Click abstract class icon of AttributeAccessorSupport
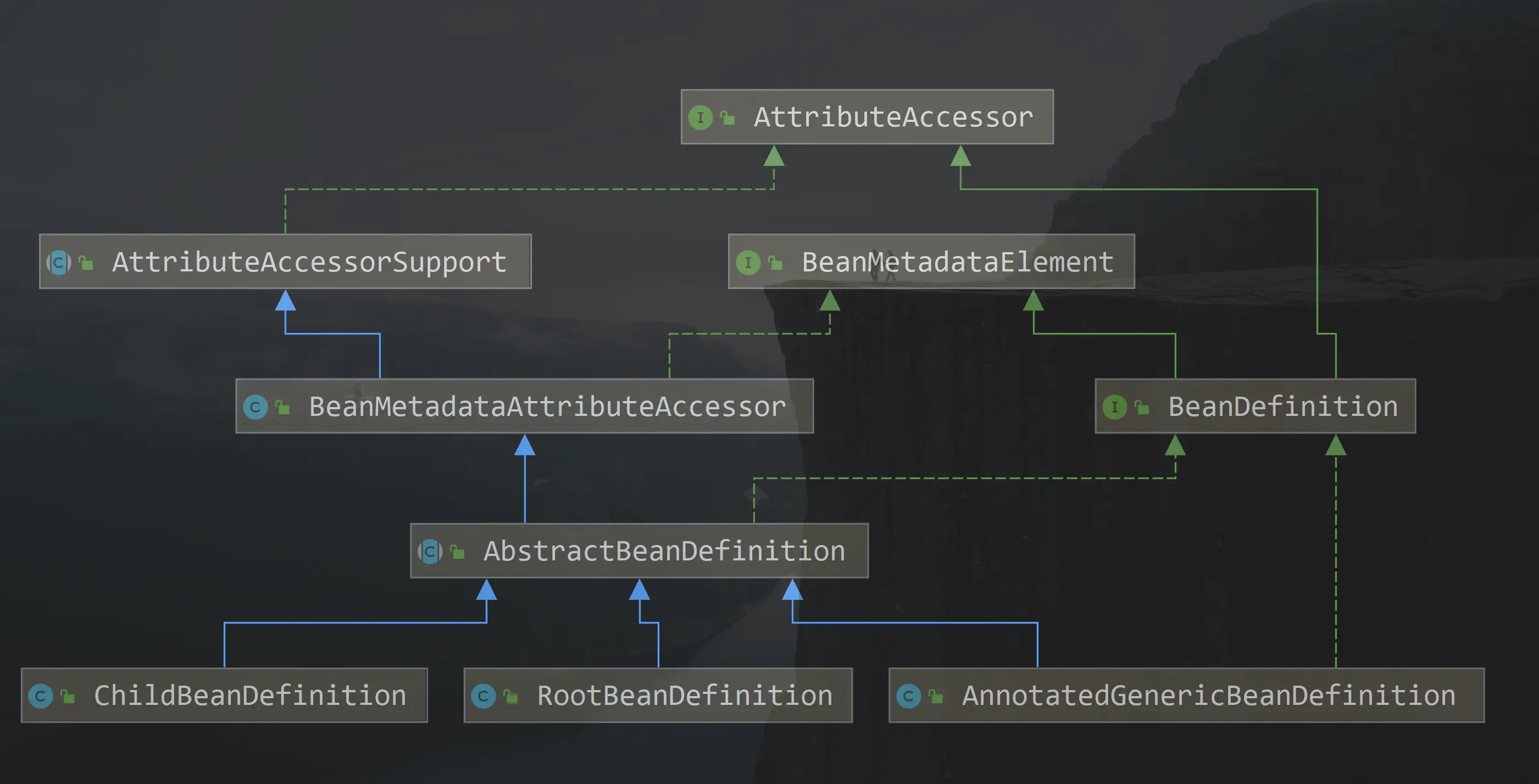This screenshot has height=784, width=1539. tap(59, 262)
